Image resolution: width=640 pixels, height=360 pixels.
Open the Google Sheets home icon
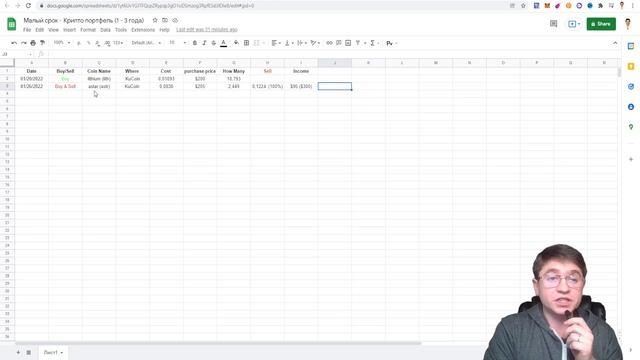click(11, 24)
